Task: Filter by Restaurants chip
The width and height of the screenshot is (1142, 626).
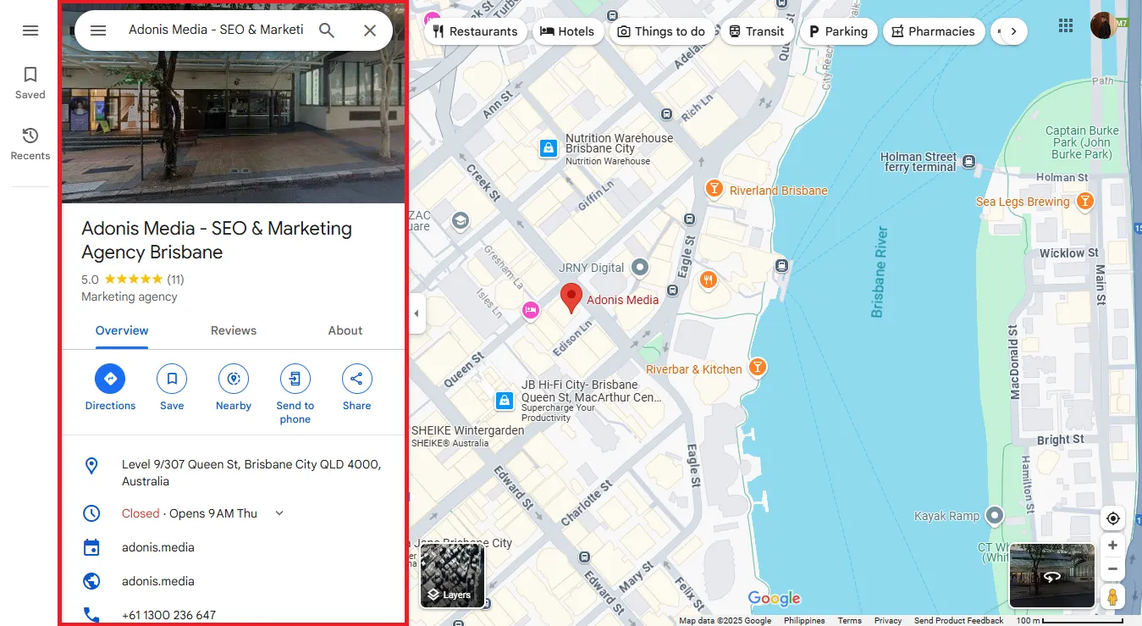Action: point(476,31)
